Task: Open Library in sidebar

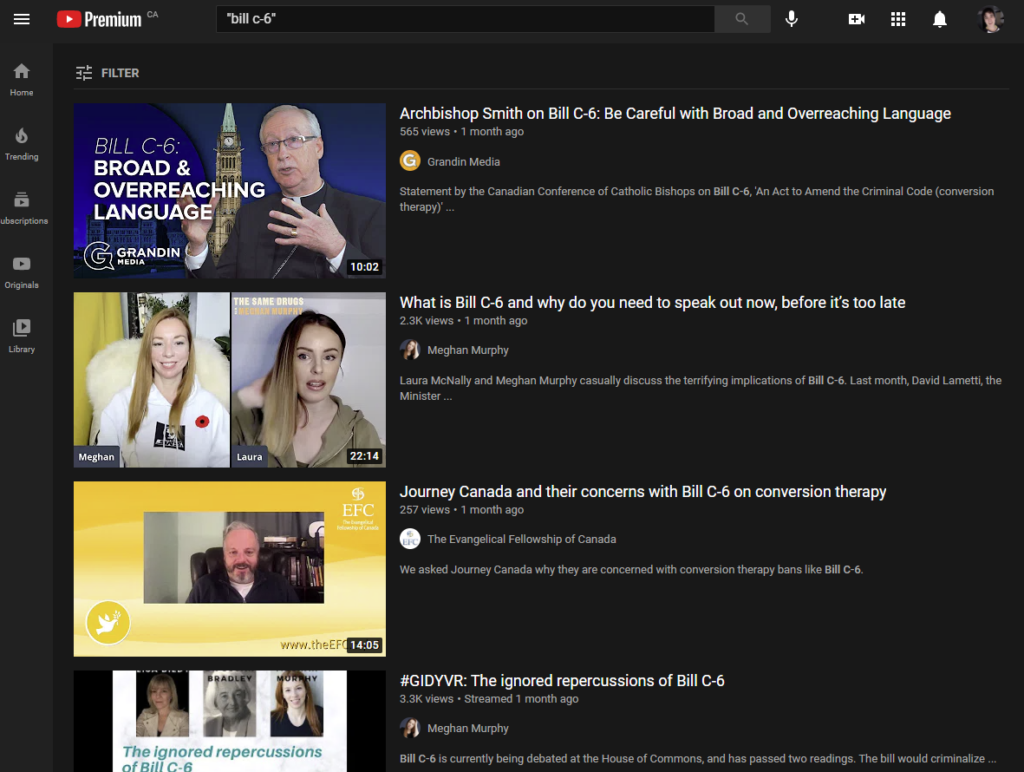Action: pyautogui.click(x=22, y=336)
